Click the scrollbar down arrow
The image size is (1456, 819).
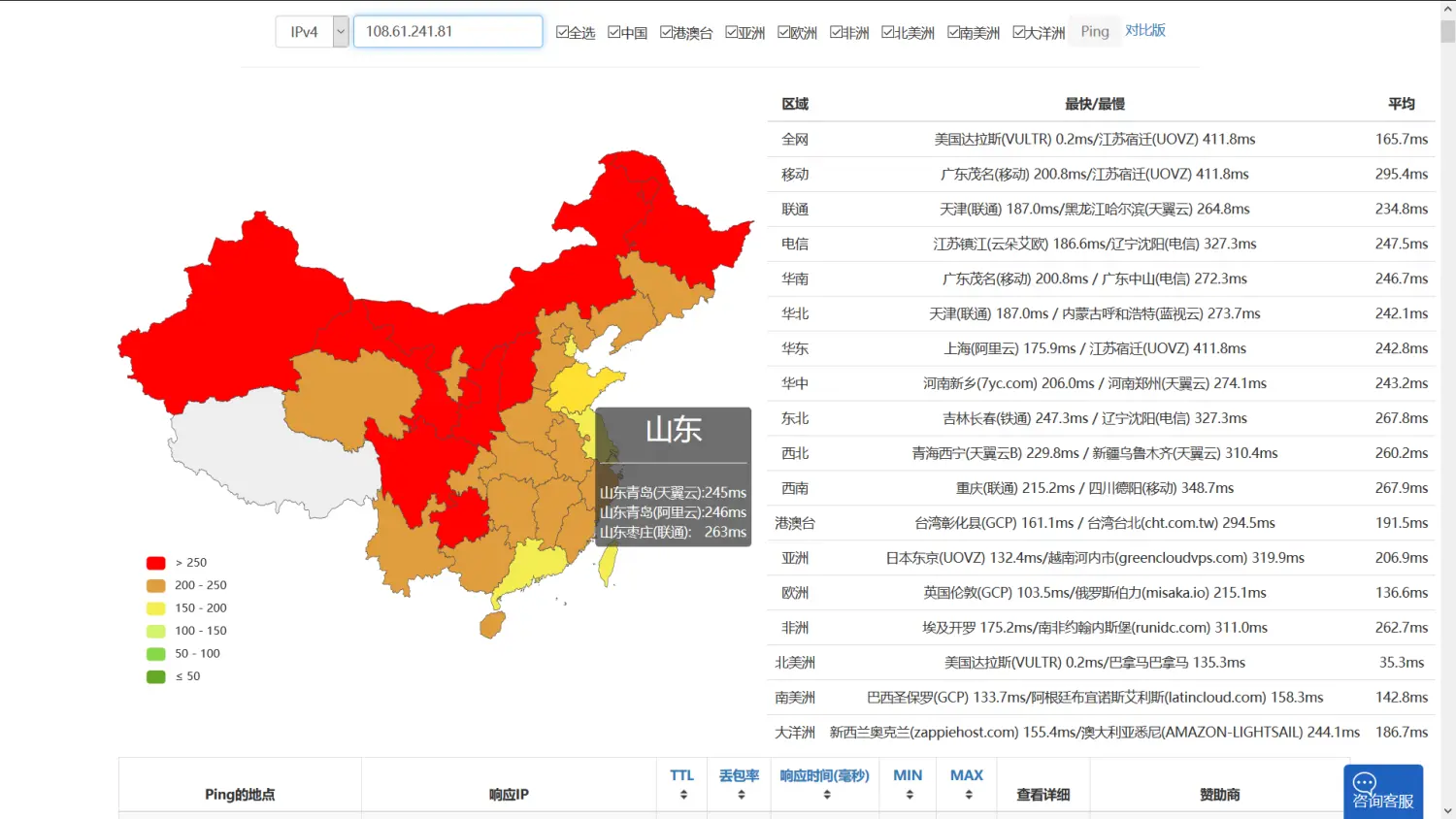tap(1447, 810)
